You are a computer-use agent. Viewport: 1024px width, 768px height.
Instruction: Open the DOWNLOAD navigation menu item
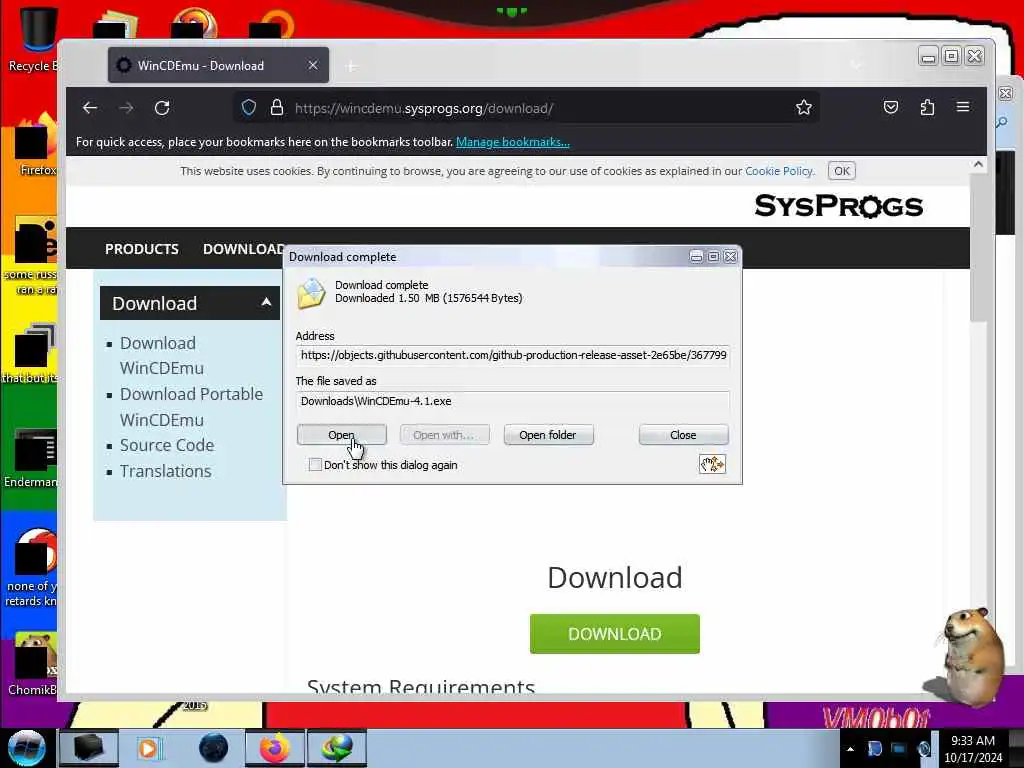click(x=243, y=249)
